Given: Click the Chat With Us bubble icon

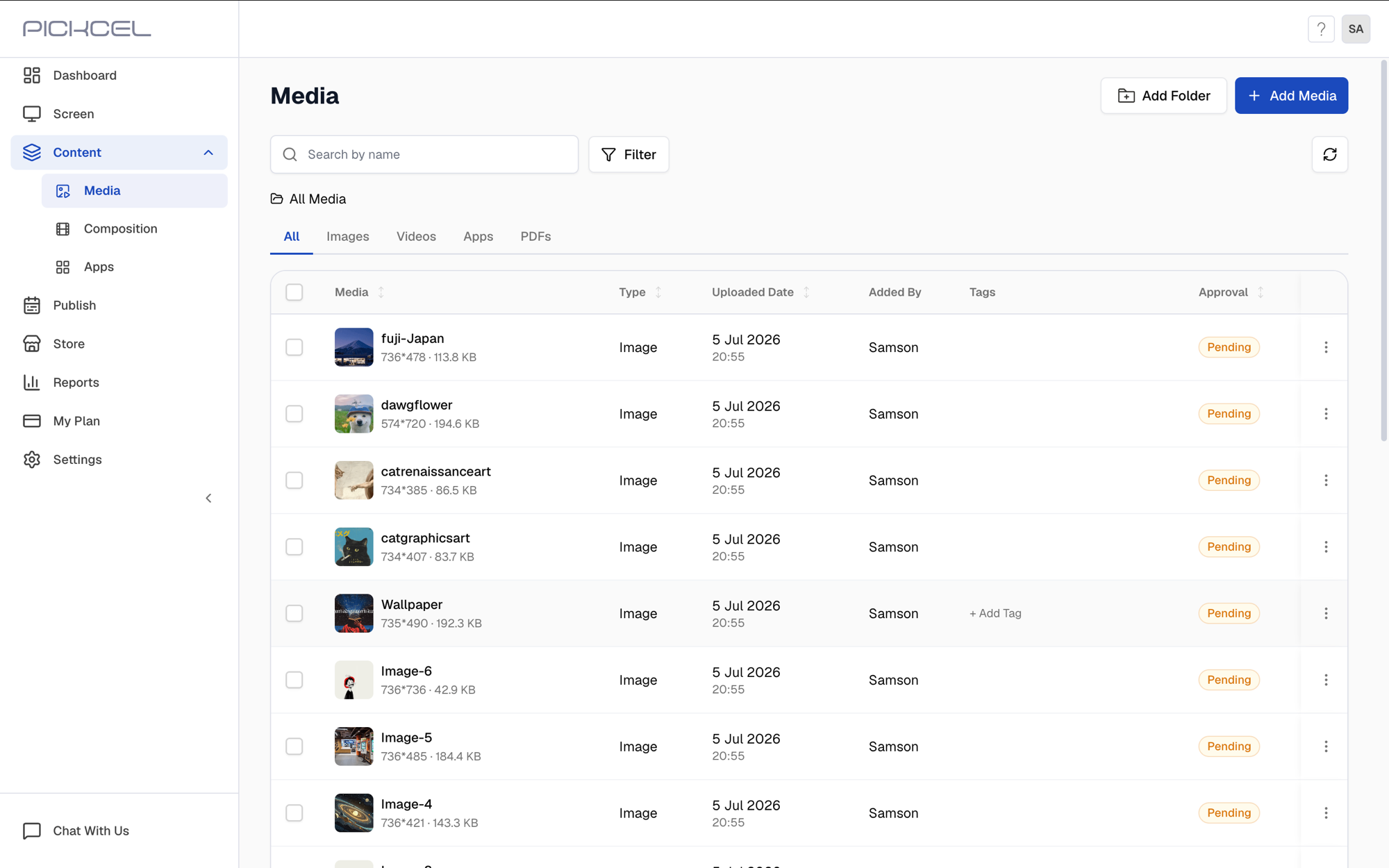Looking at the screenshot, I should tap(32, 831).
